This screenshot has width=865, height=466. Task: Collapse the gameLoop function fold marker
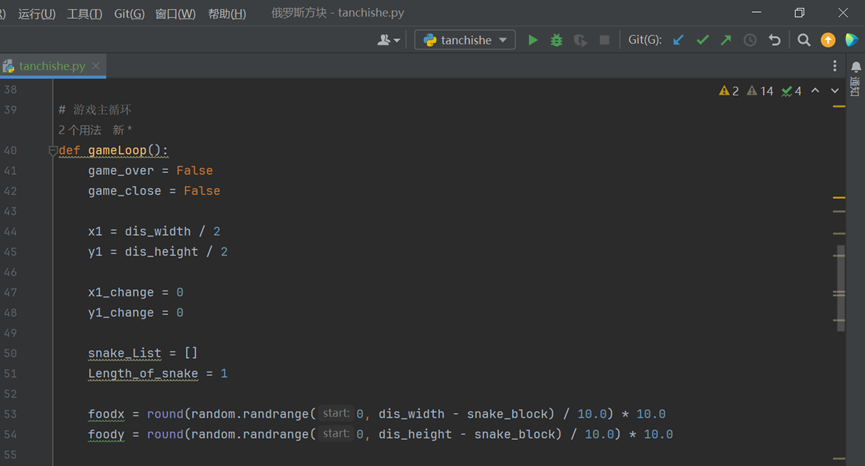[52, 150]
